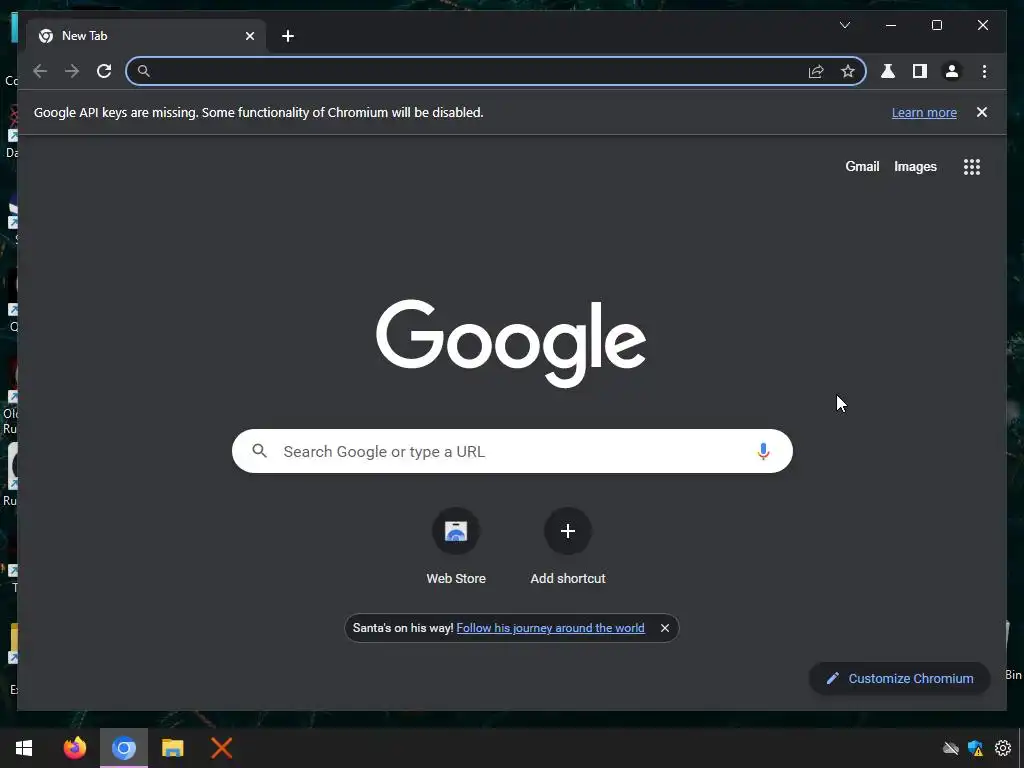This screenshot has width=1024, height=768.
Task: Click the Chromium taskbar icon
Action: pyautogui.click(x=124, y=748)
